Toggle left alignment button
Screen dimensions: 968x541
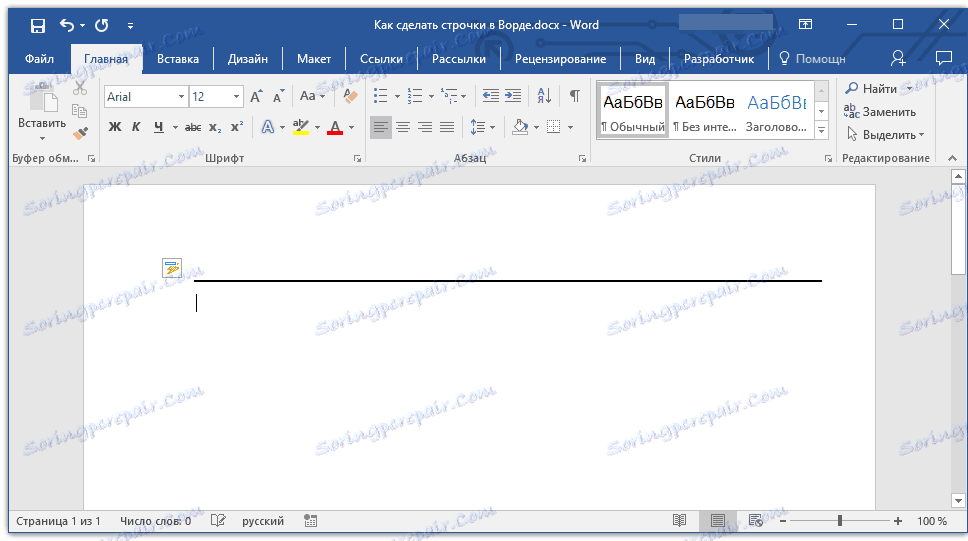coord(381,127)
